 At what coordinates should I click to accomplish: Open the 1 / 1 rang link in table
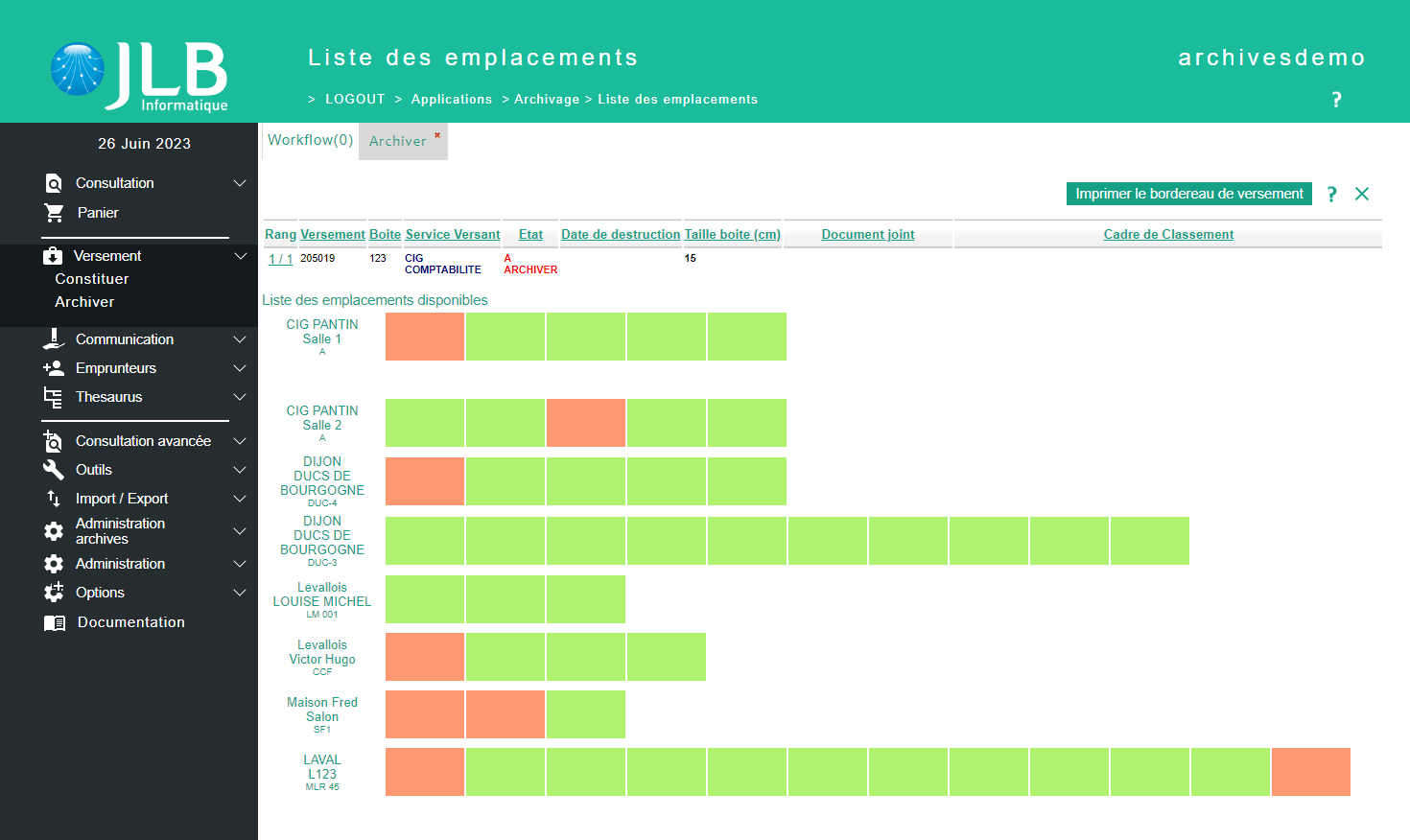[280, 259]
